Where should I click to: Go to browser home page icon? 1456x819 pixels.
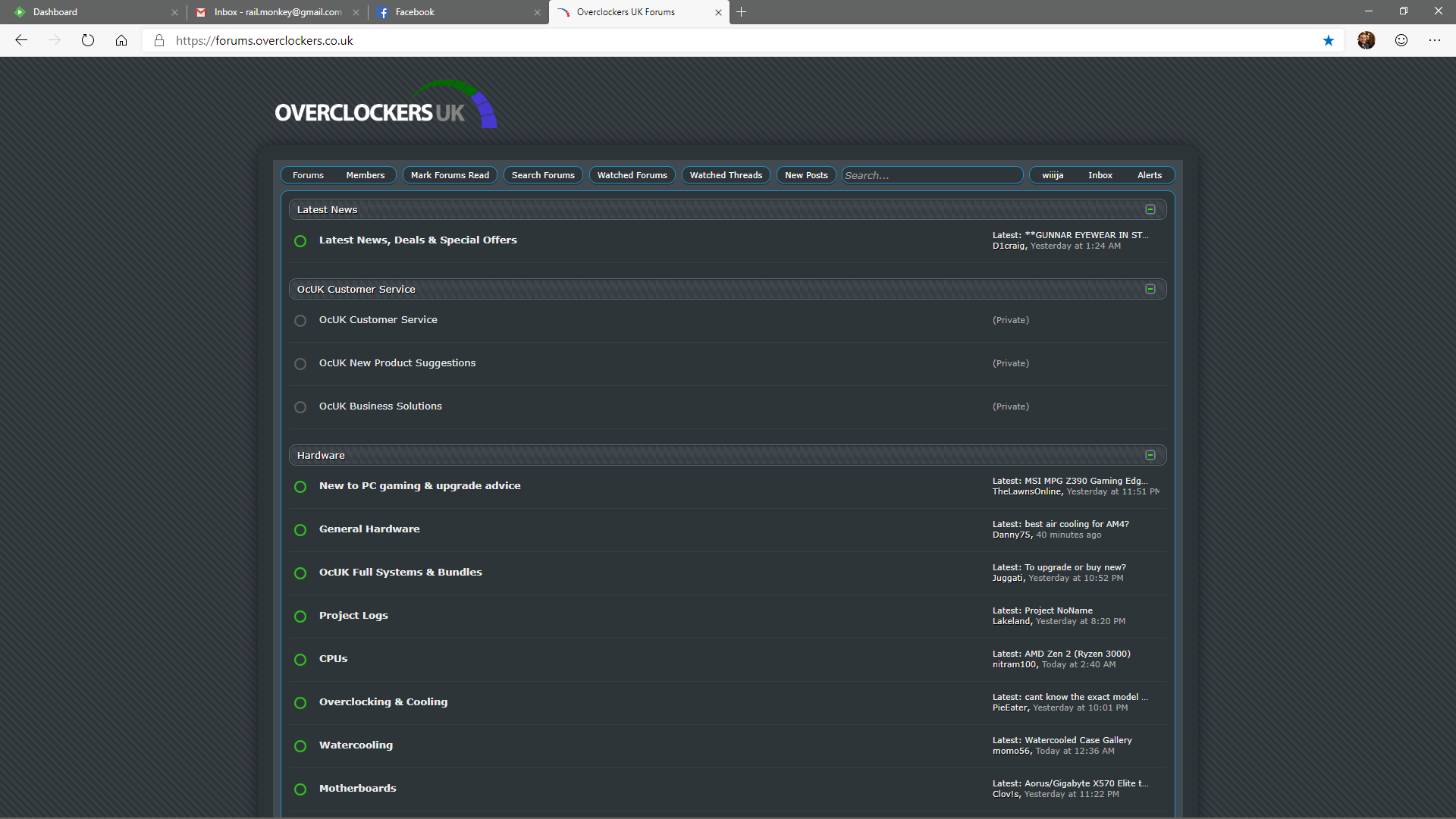pos(121,40)
